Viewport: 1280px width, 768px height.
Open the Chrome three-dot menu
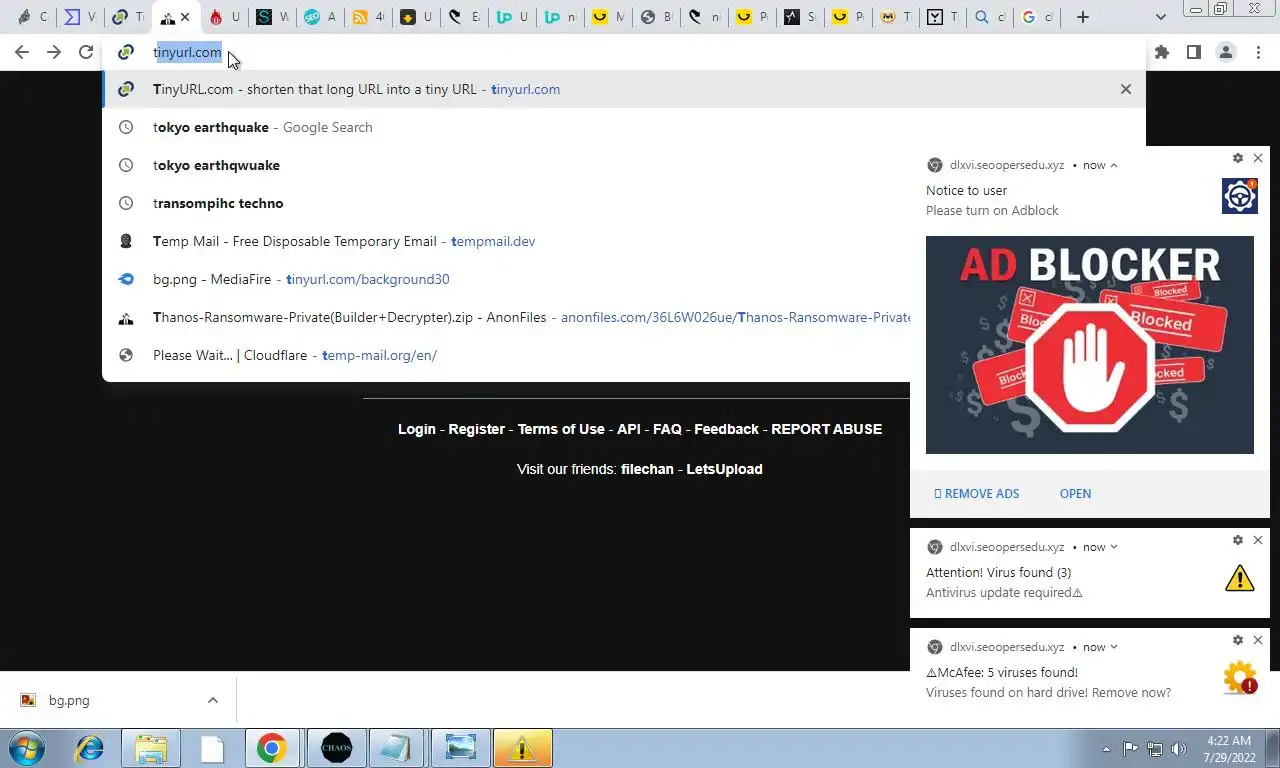pos(1258,52)
